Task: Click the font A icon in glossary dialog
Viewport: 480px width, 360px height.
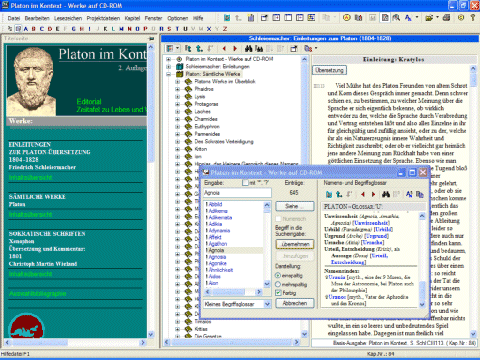Action: pyautogui.click(x=409, y=194)
